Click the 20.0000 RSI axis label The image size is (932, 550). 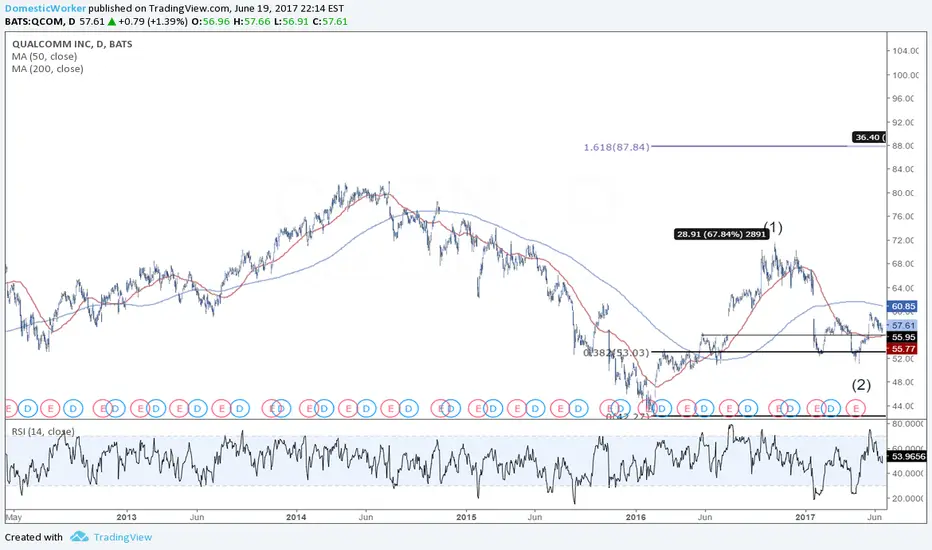tap(908, 498)
